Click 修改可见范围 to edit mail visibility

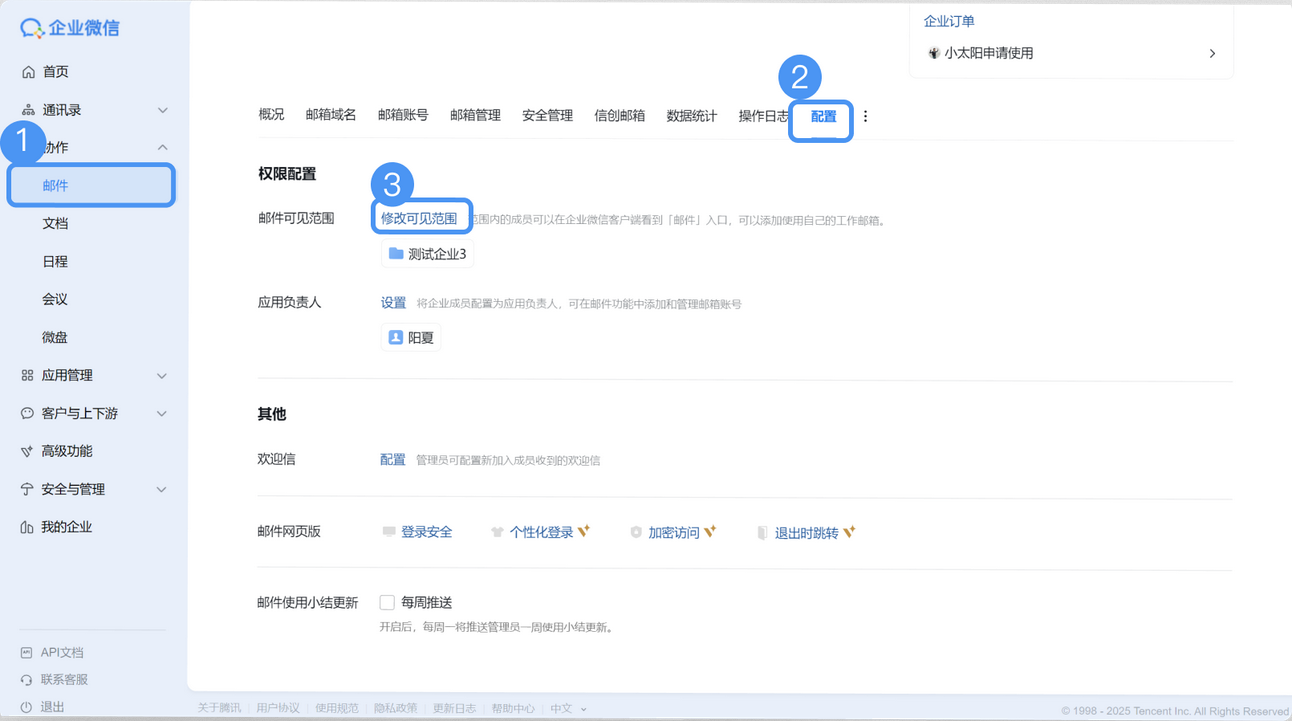pyautogui.click(x=421, y=216)
